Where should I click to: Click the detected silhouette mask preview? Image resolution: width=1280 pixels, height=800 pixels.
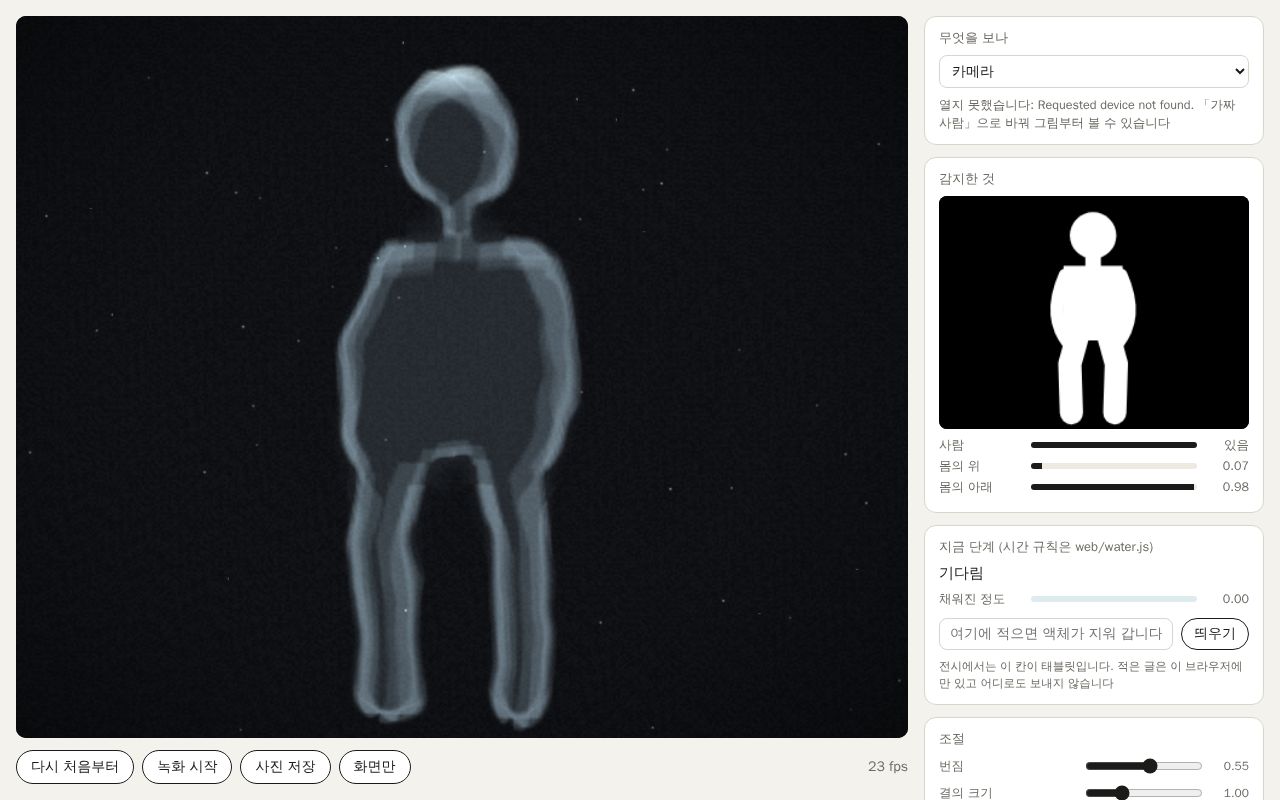1094,312
